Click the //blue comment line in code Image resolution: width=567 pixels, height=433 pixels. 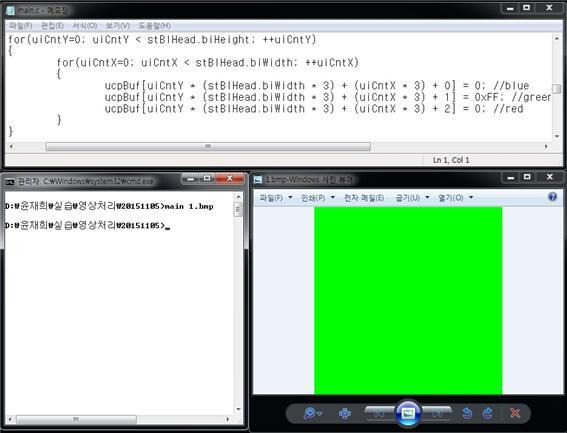(x=317, y=86)
